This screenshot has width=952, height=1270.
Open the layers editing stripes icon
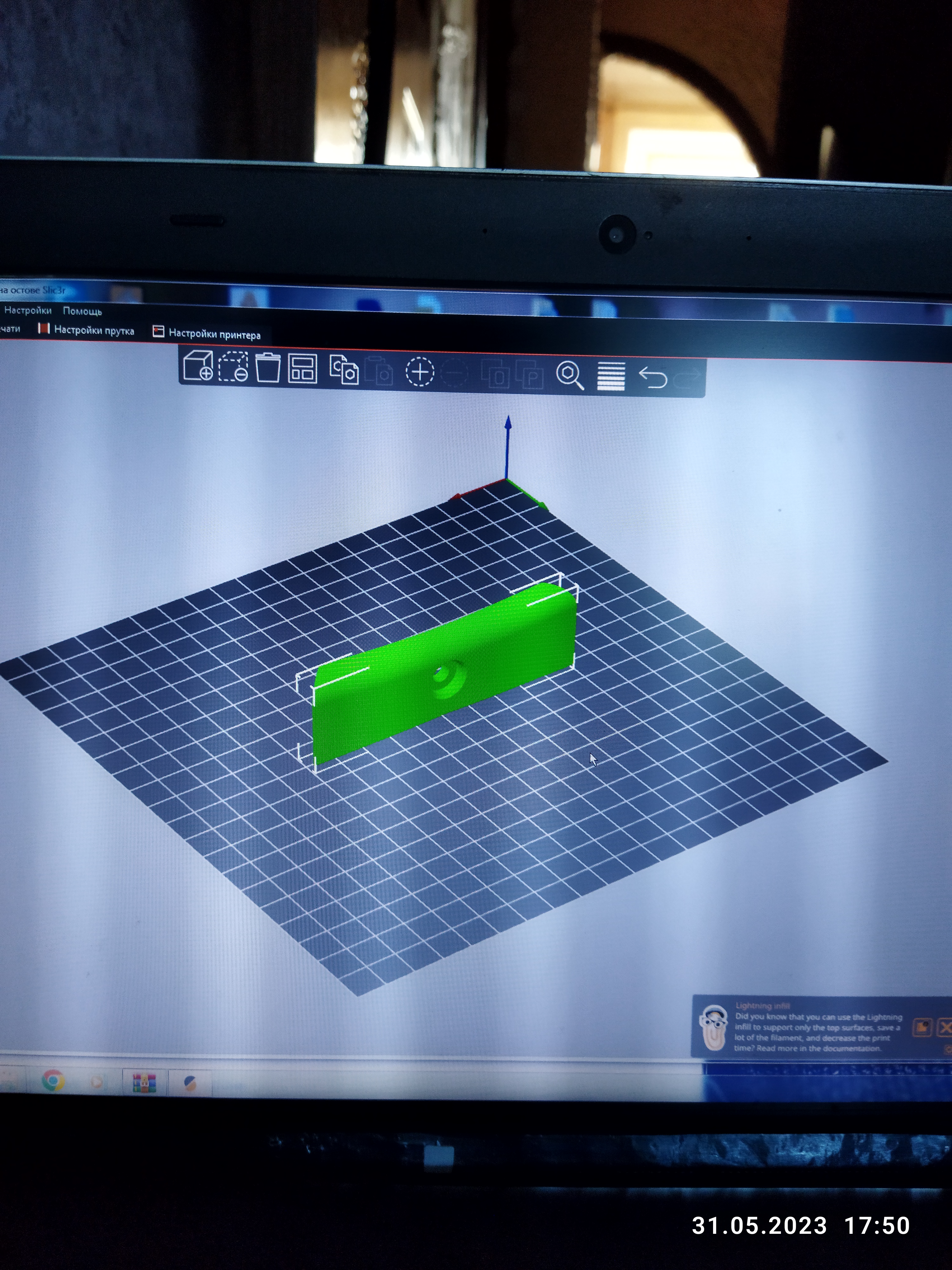(611, 377)
